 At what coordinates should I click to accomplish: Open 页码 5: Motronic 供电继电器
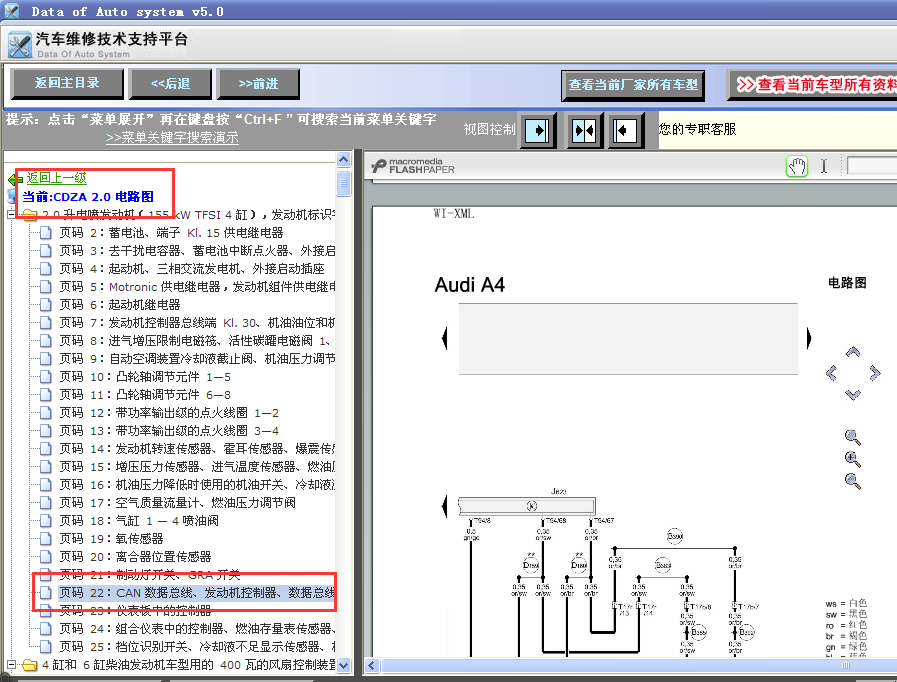197,287
